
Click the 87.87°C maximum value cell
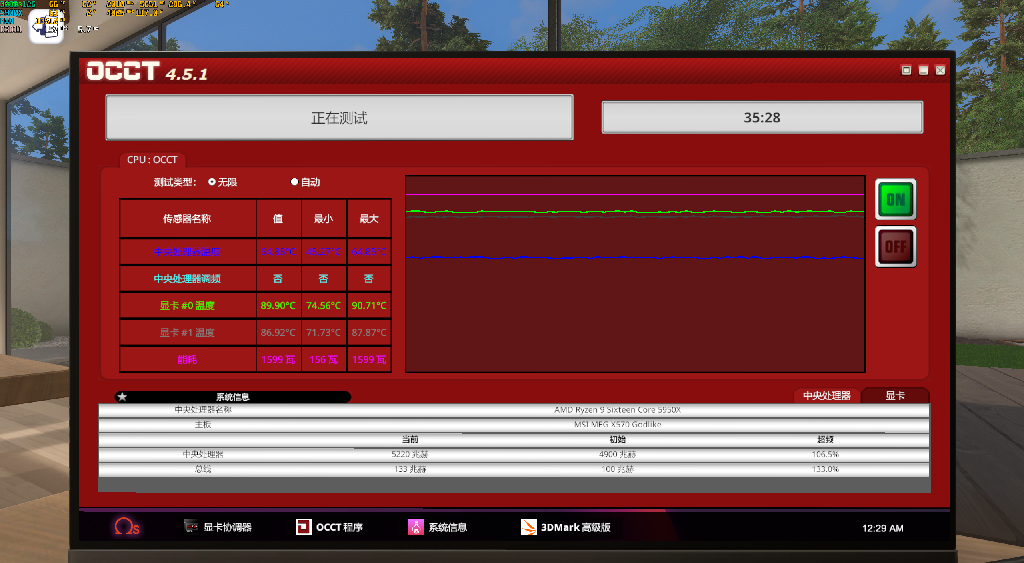pos(369,332)
